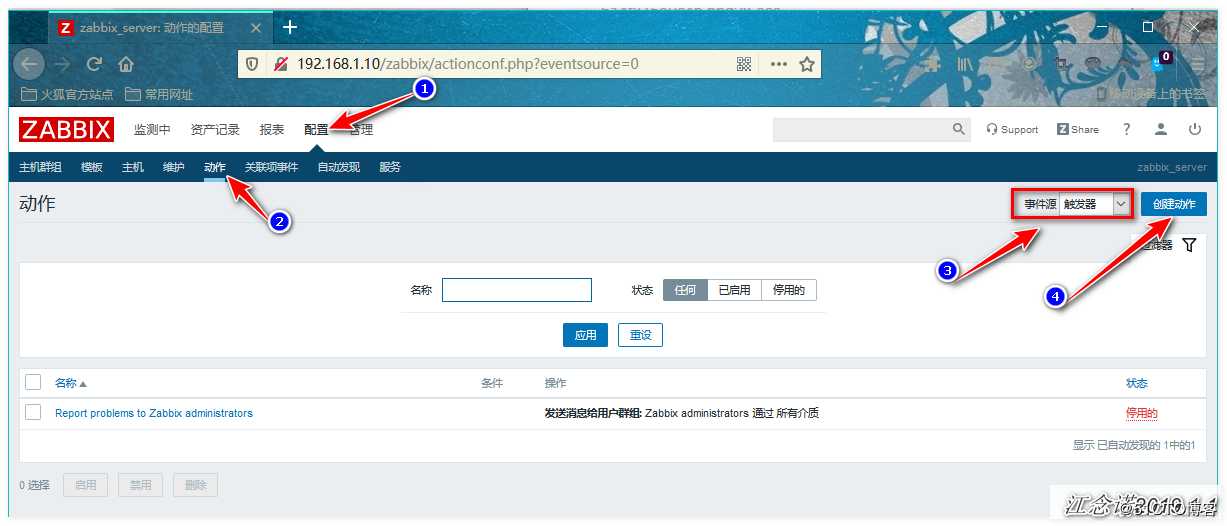Open the QR code icon in address bar
This screenshot has height=526, width=1227.
[x=744, y=64]
